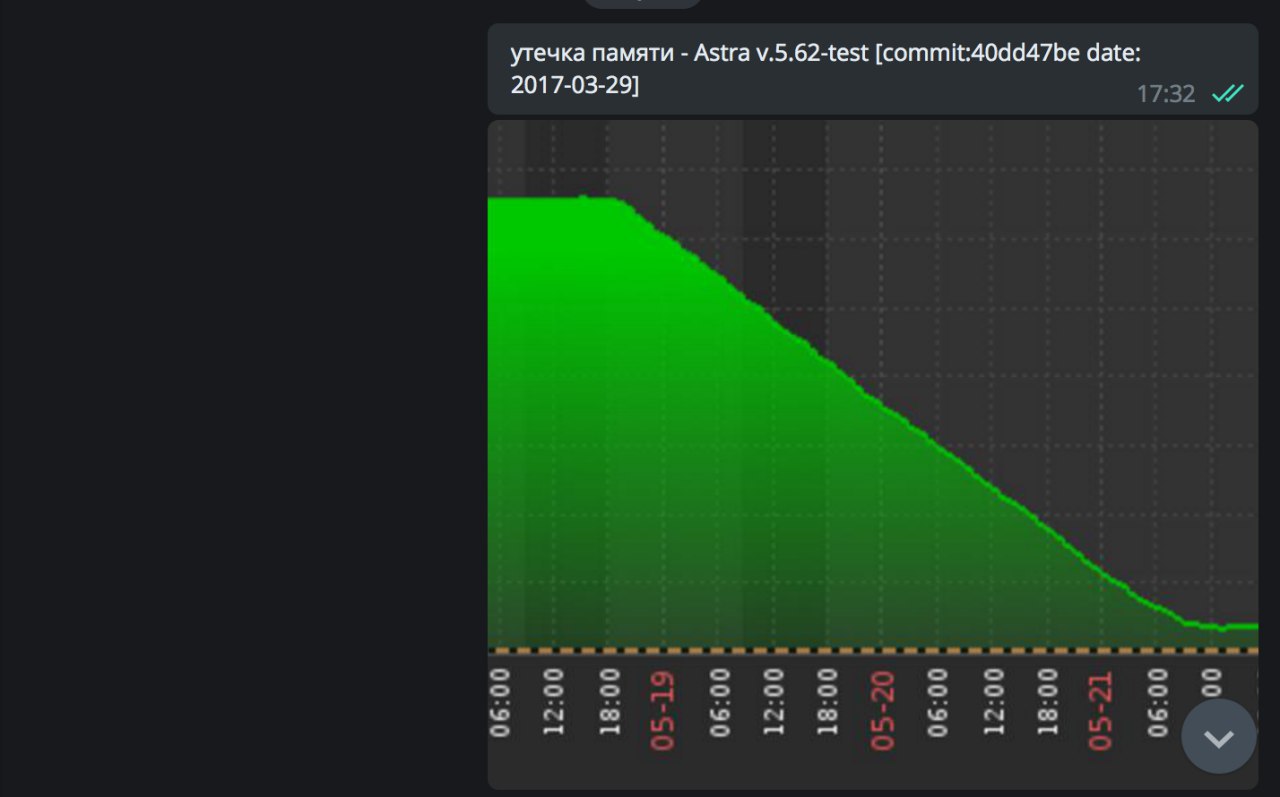Click the red 05-20 date label

point(882,711)
